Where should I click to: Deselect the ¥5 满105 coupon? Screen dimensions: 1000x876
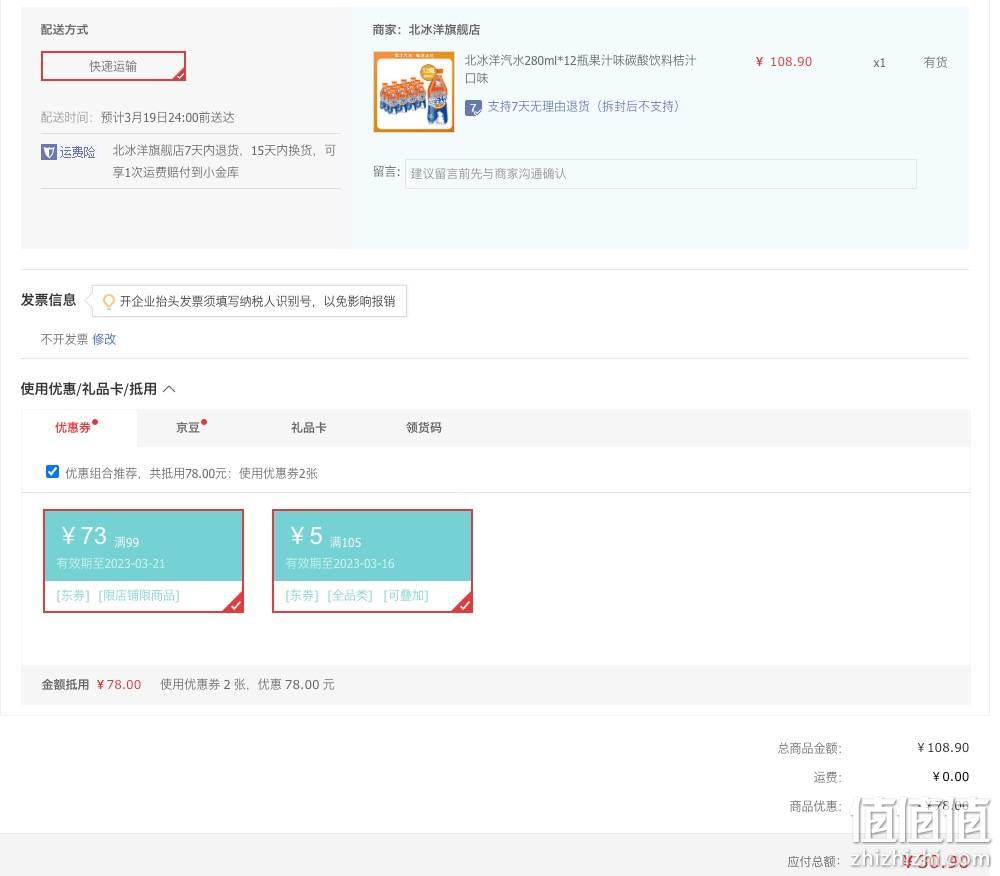pyautogui.click(x=372, y=561)
